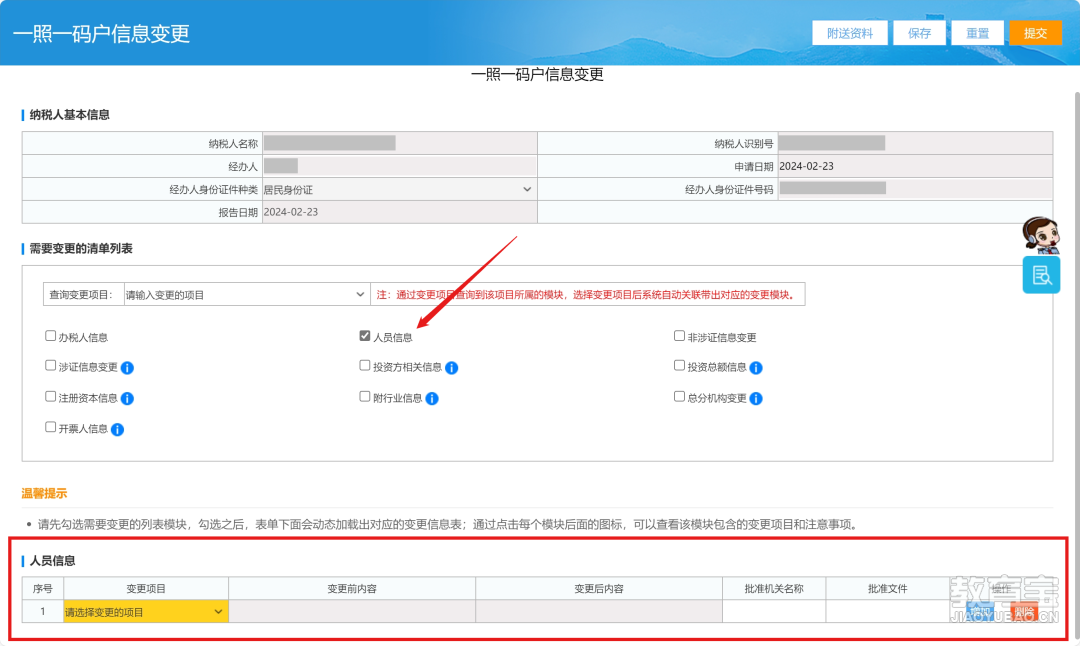Screen dimensions: 1080x646
Task: Check the 注册资本信息 checkbox
Action: click(x=50, y=397)
